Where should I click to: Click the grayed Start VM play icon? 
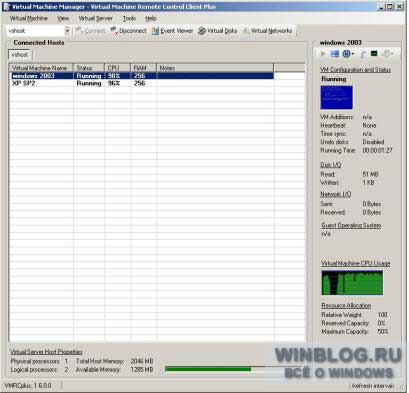point(323,54)
